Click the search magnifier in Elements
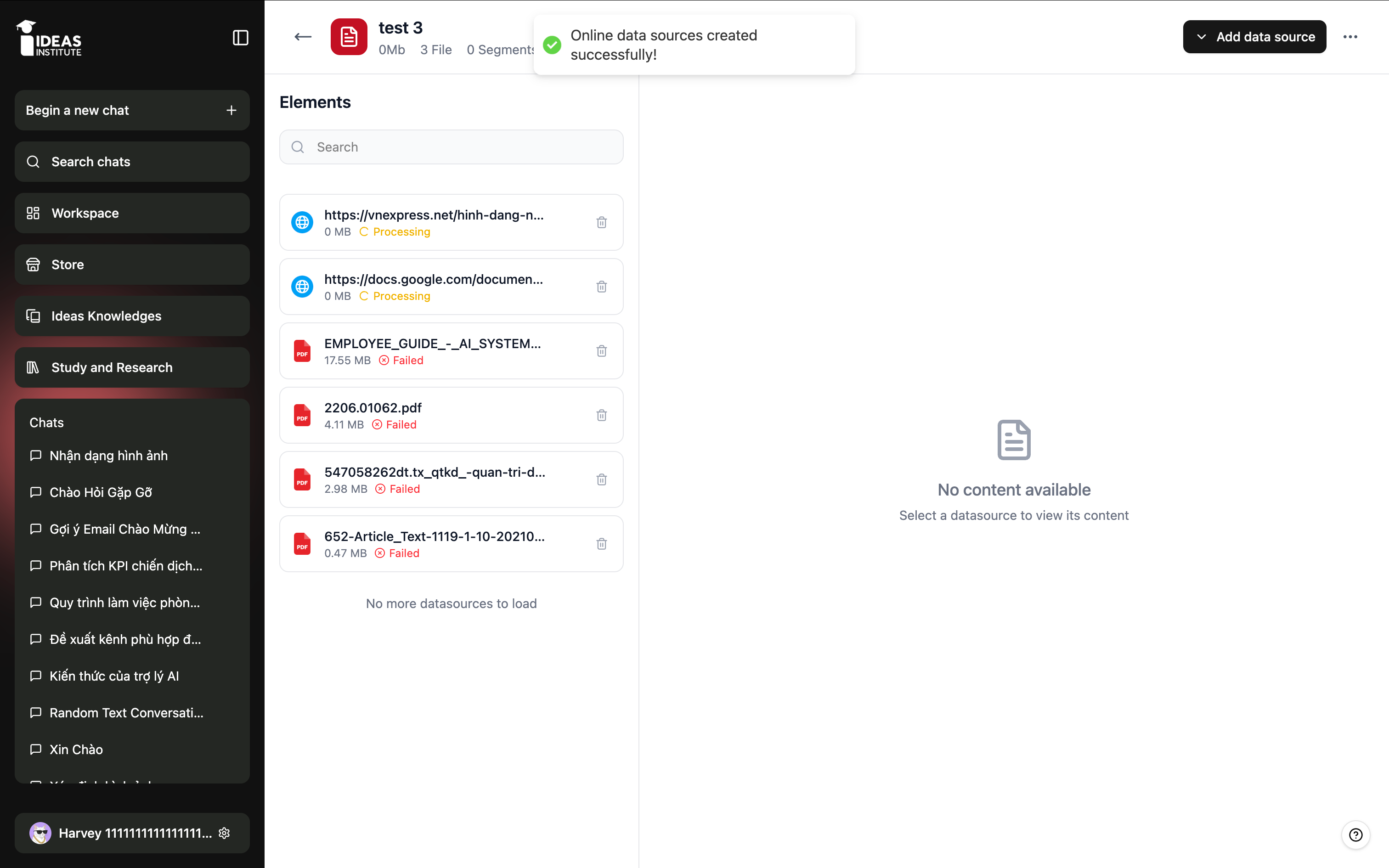The height and width of the screenshot is (868, 1389). 297,147
